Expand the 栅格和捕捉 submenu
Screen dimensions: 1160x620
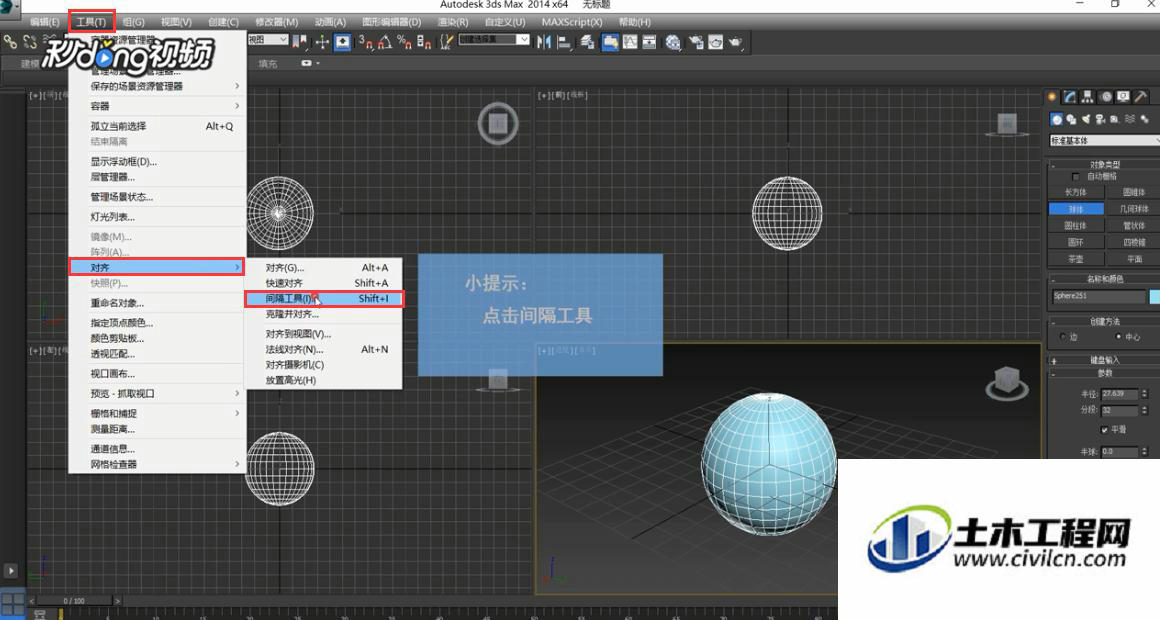157,414
